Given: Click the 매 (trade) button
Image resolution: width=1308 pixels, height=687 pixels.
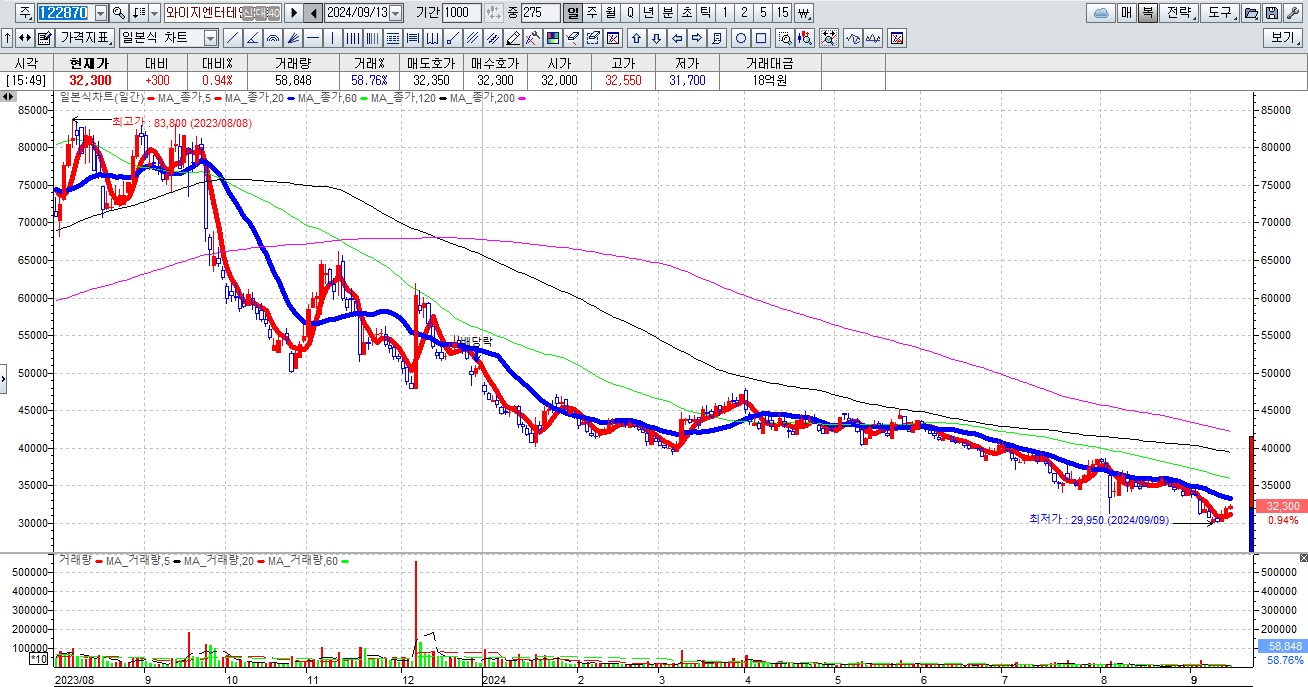Looking at the screenshot, I should [x=1126, y=13].
